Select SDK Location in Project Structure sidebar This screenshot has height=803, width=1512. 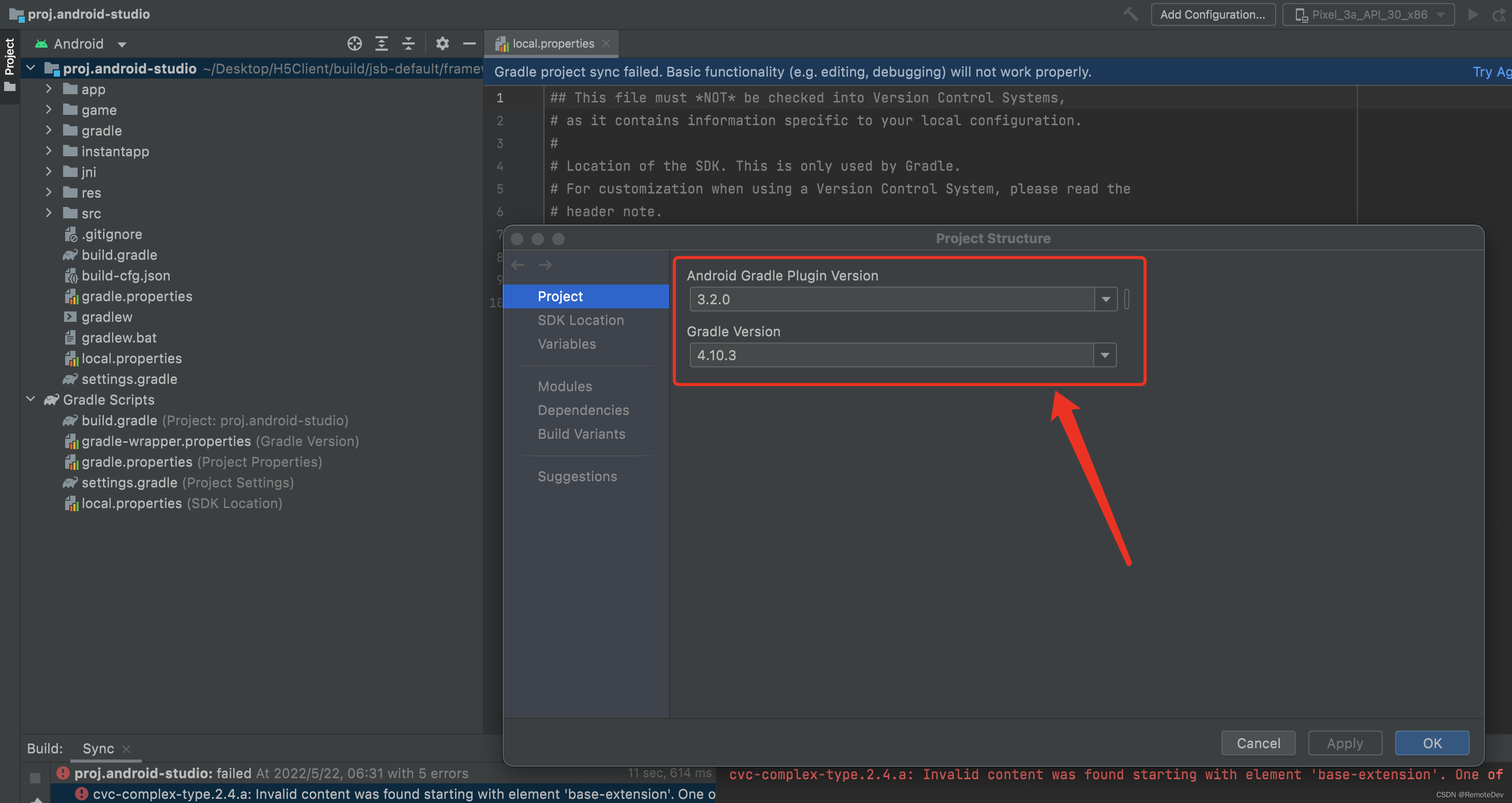581,320
